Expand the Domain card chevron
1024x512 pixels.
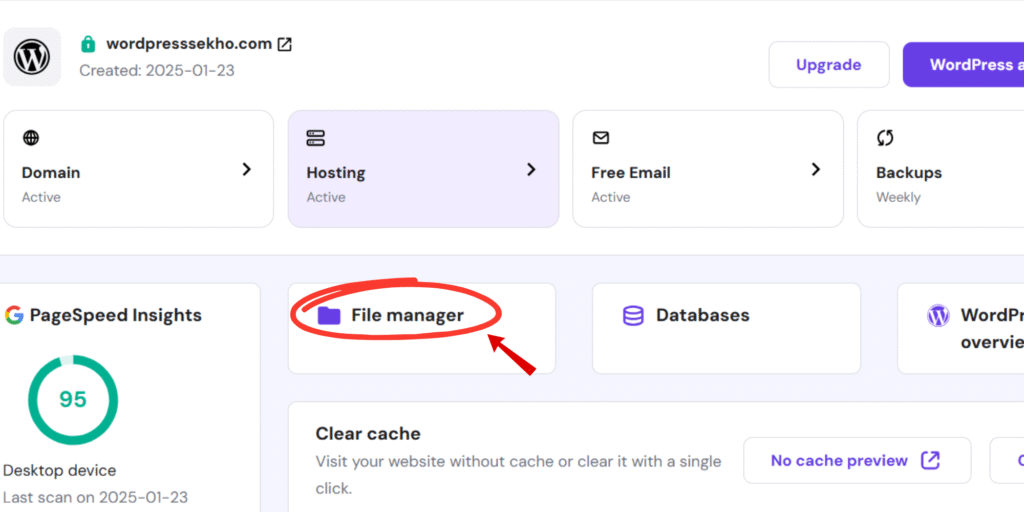(246, 170)
